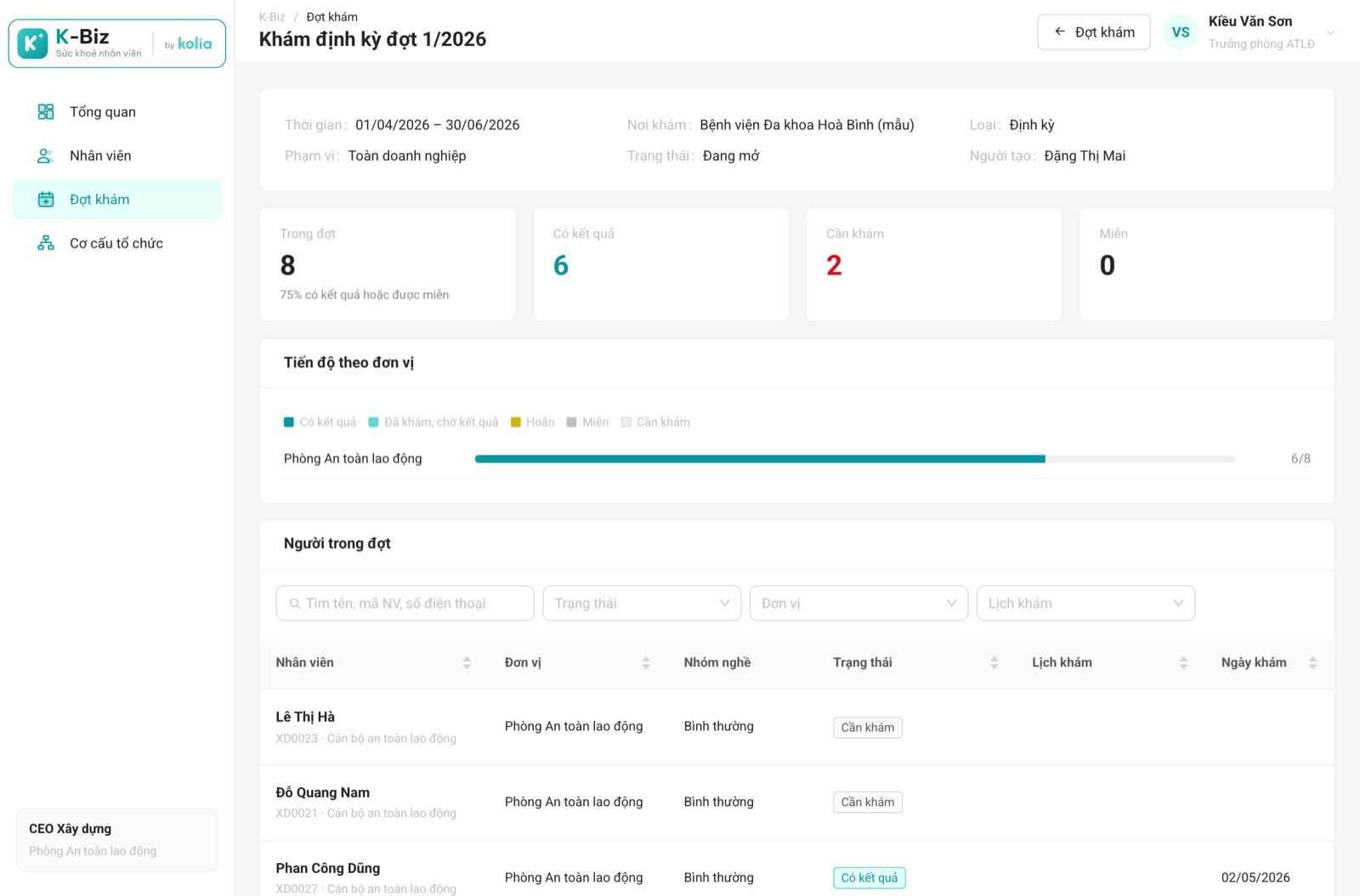This screenshot has width=1360, height=896.
Task: Sort by the Lịch khám column arrows
Action: coord(1183,662)
